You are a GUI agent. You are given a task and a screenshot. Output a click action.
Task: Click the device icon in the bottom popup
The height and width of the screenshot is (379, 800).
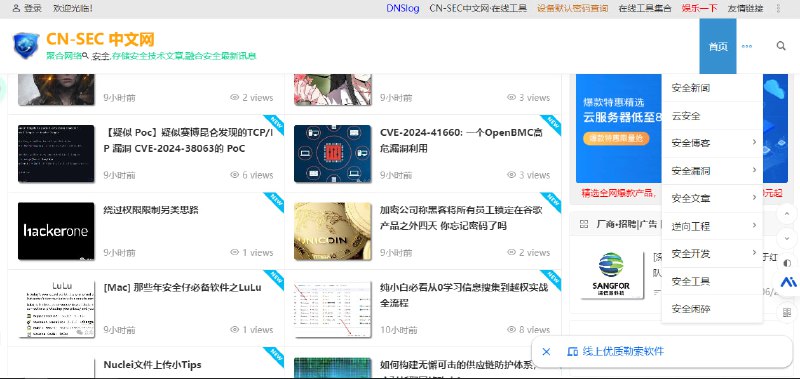coord(572,351)
